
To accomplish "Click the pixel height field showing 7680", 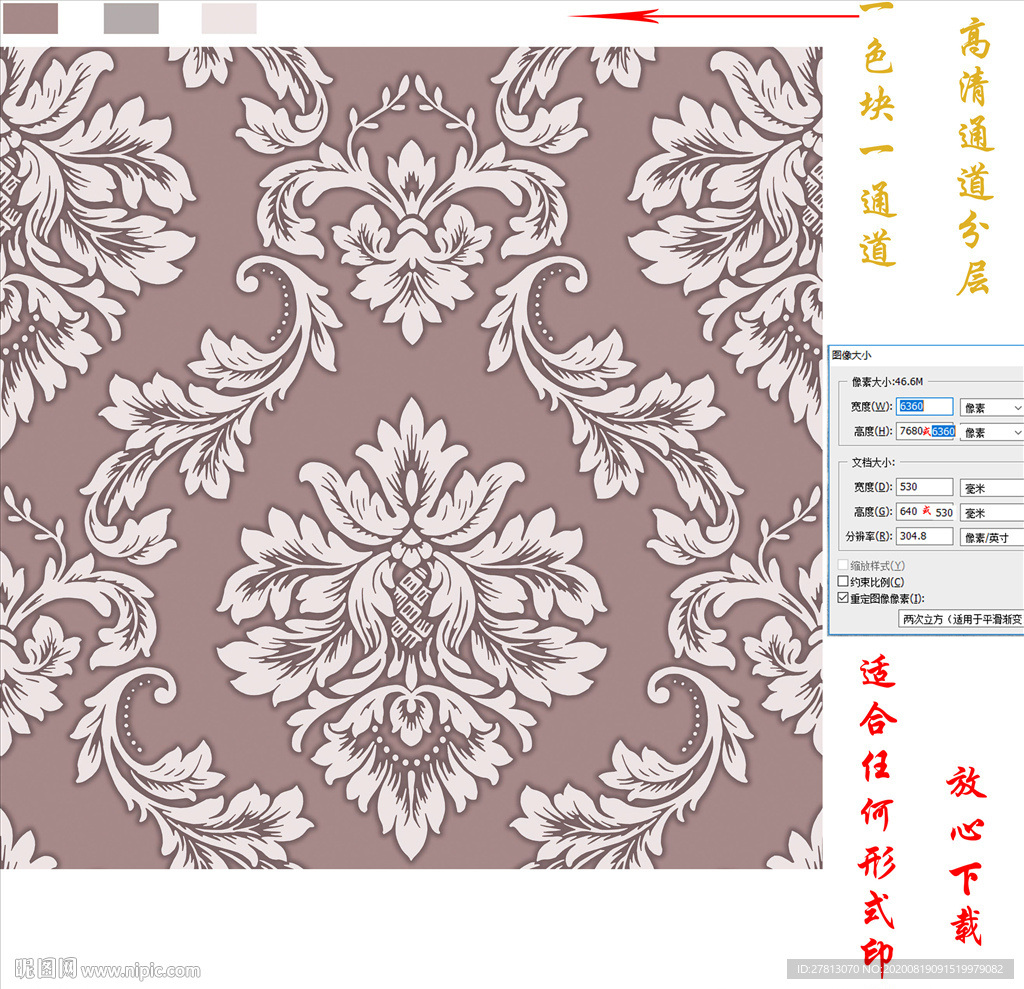I will 925,431.
